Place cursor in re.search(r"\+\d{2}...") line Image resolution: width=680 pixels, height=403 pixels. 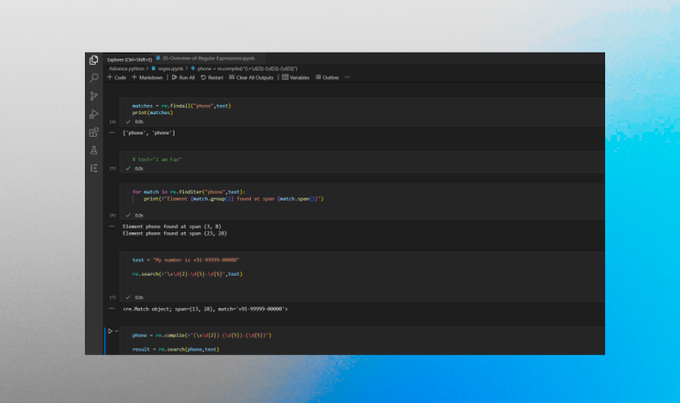pyautogui.click(x=187, y=274)
